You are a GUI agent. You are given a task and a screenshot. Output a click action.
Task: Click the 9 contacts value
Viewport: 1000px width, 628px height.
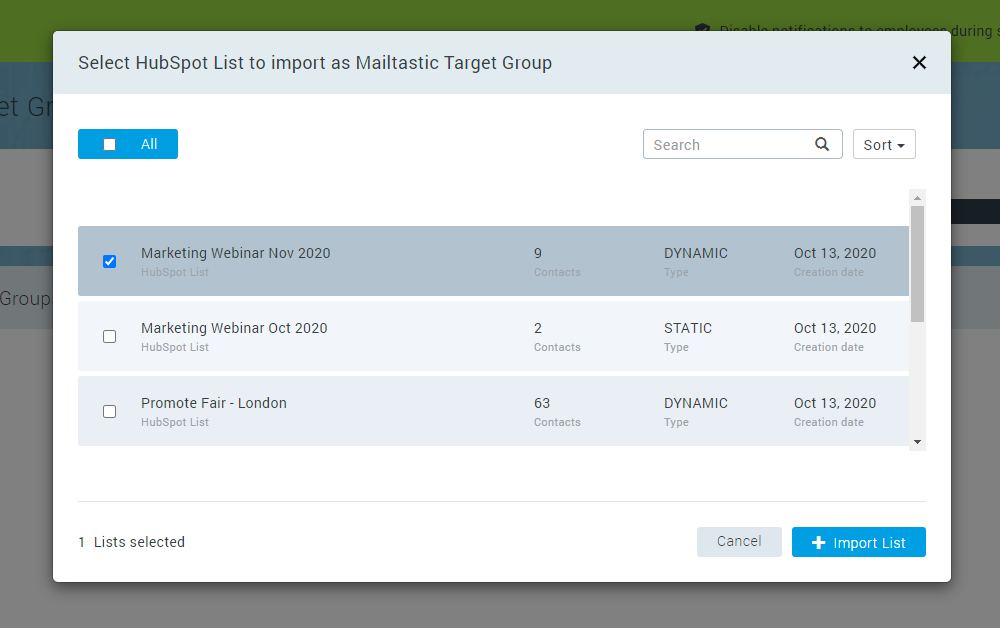tap(538, 253)
